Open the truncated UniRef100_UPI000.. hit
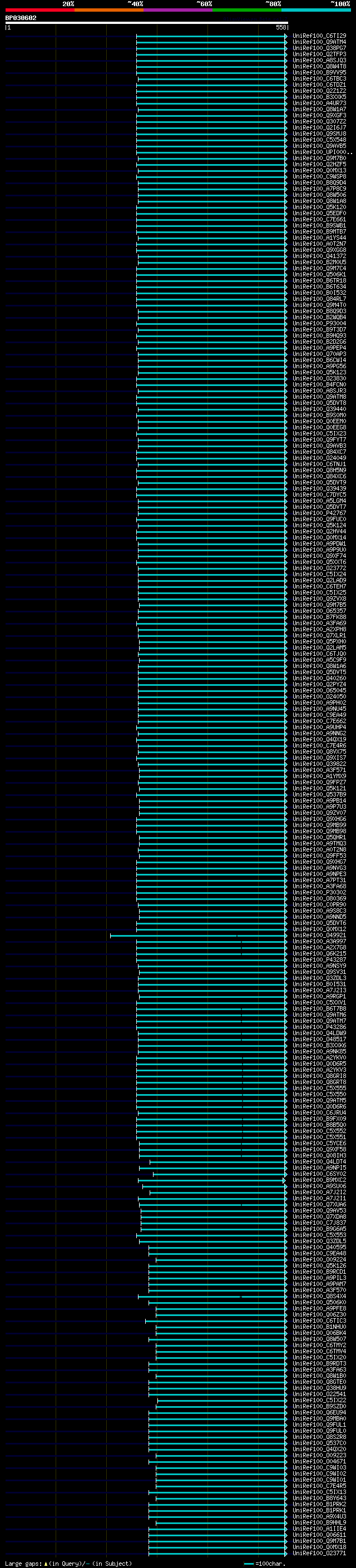Viewport: 356px width, 1568px height. point(322,152)
